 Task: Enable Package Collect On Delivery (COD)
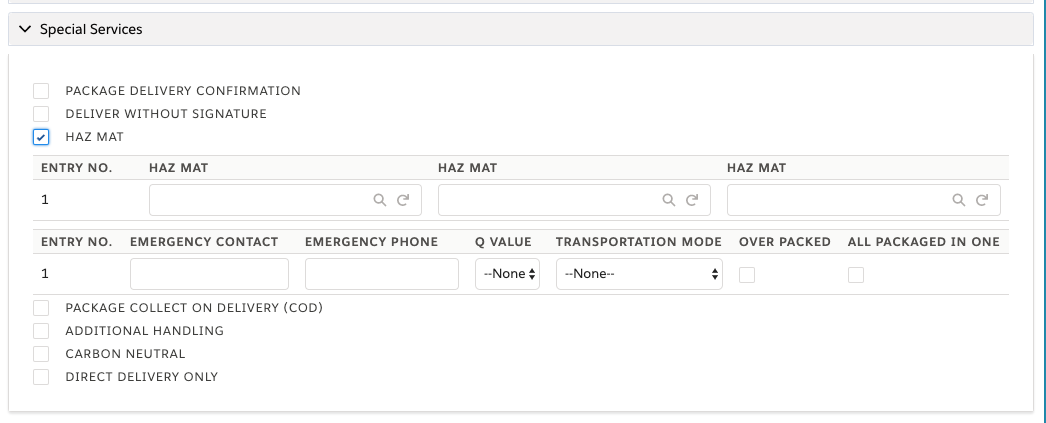[x=41, y=308]
